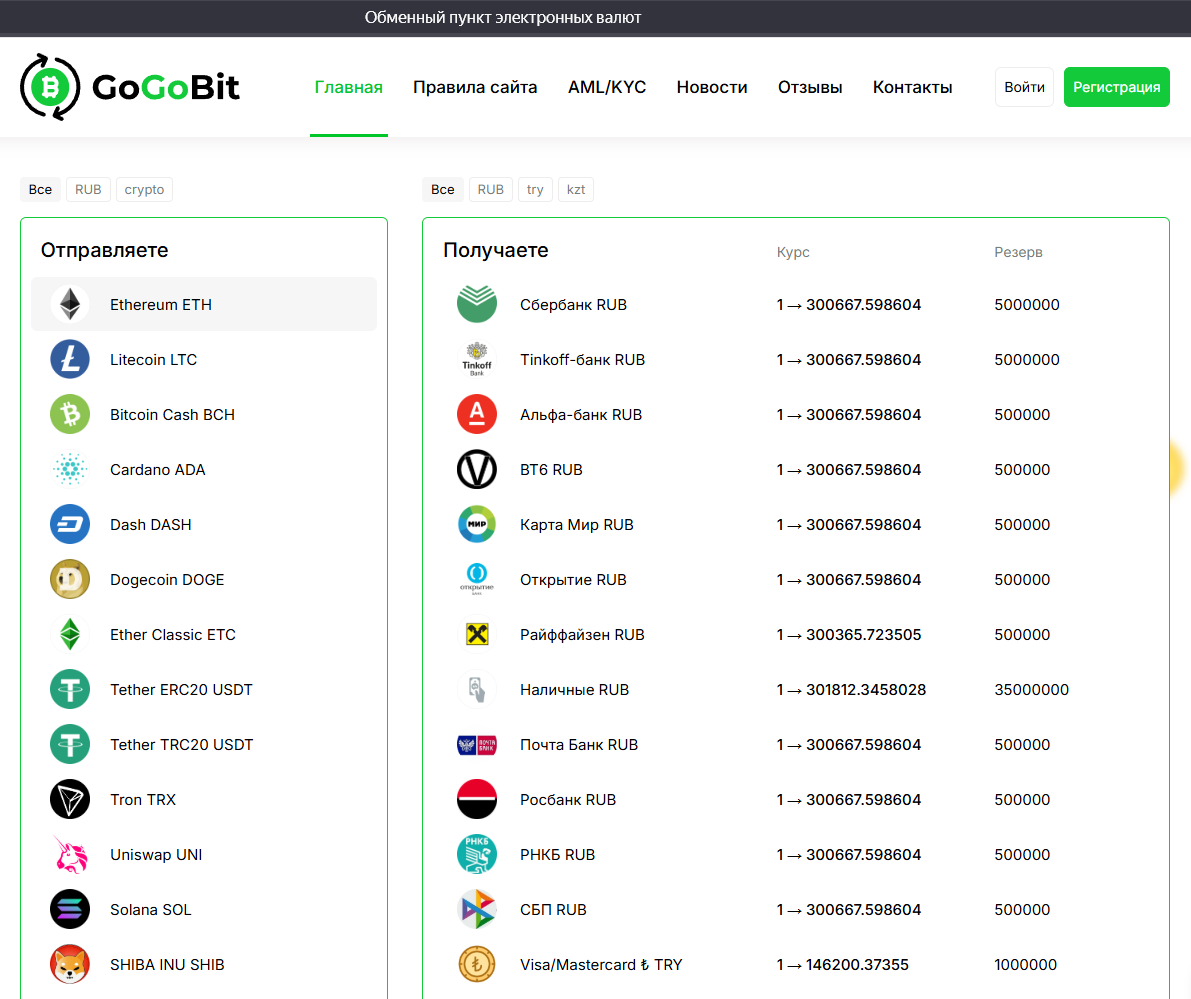Select the Открытие bank icon

click(477, 580)
